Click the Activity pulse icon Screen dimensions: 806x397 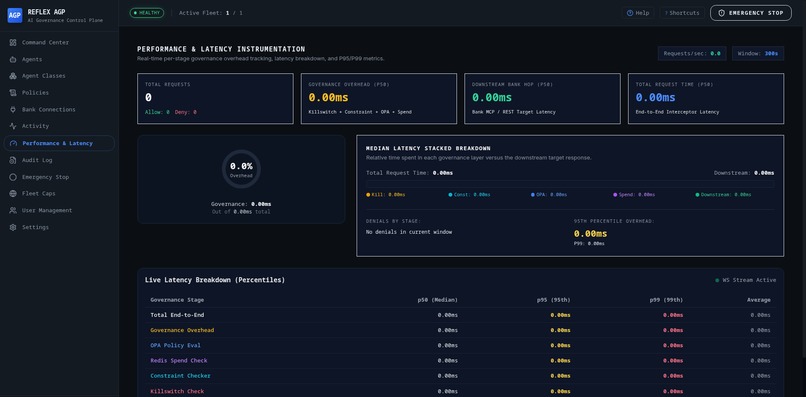coord(13,126)
